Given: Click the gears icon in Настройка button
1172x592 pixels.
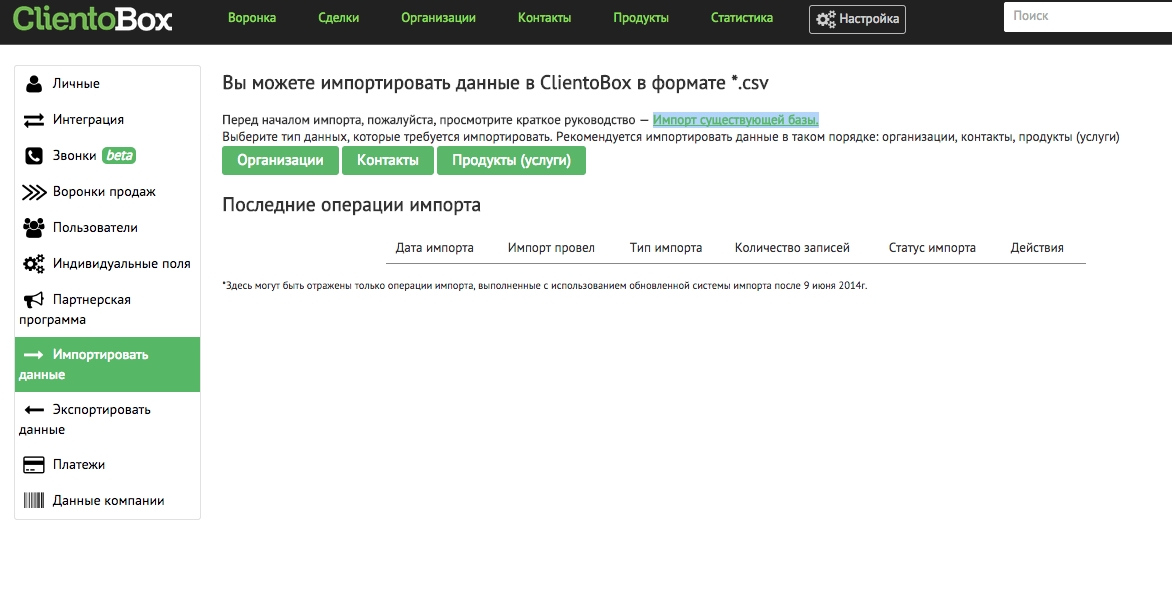Looking at the screenshot, I should [x=826, y=19].
